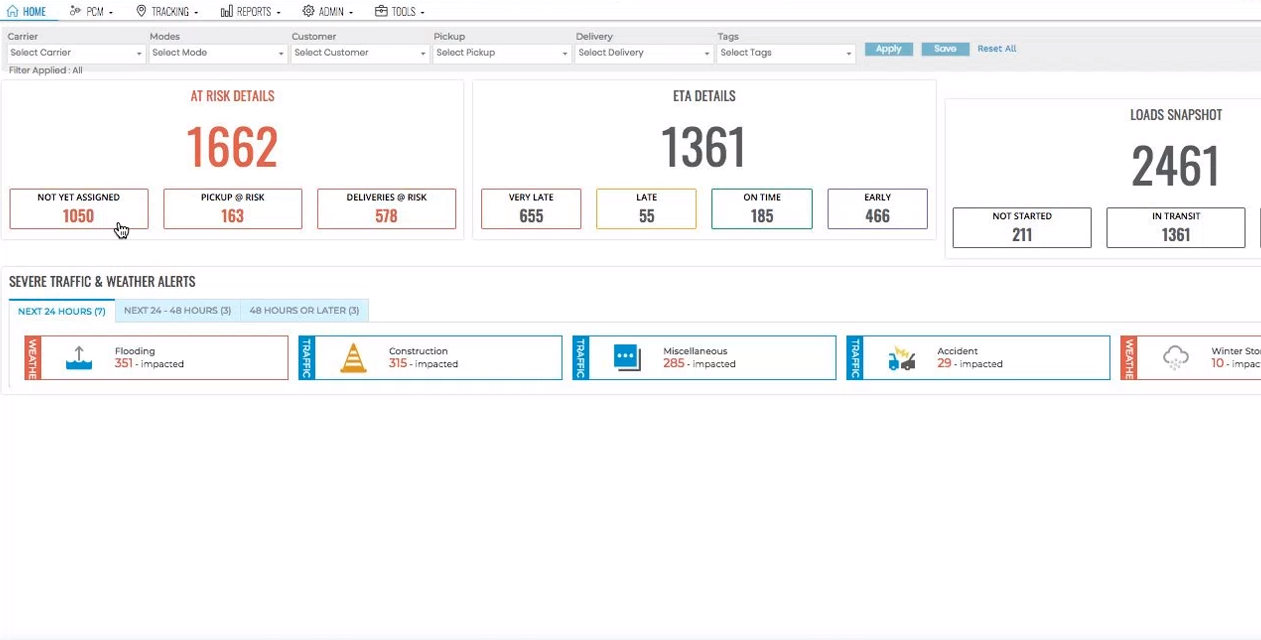Expand the Select Delivery dropdown
Viewport: 1261px width, 640px height.
coord(644,53)
